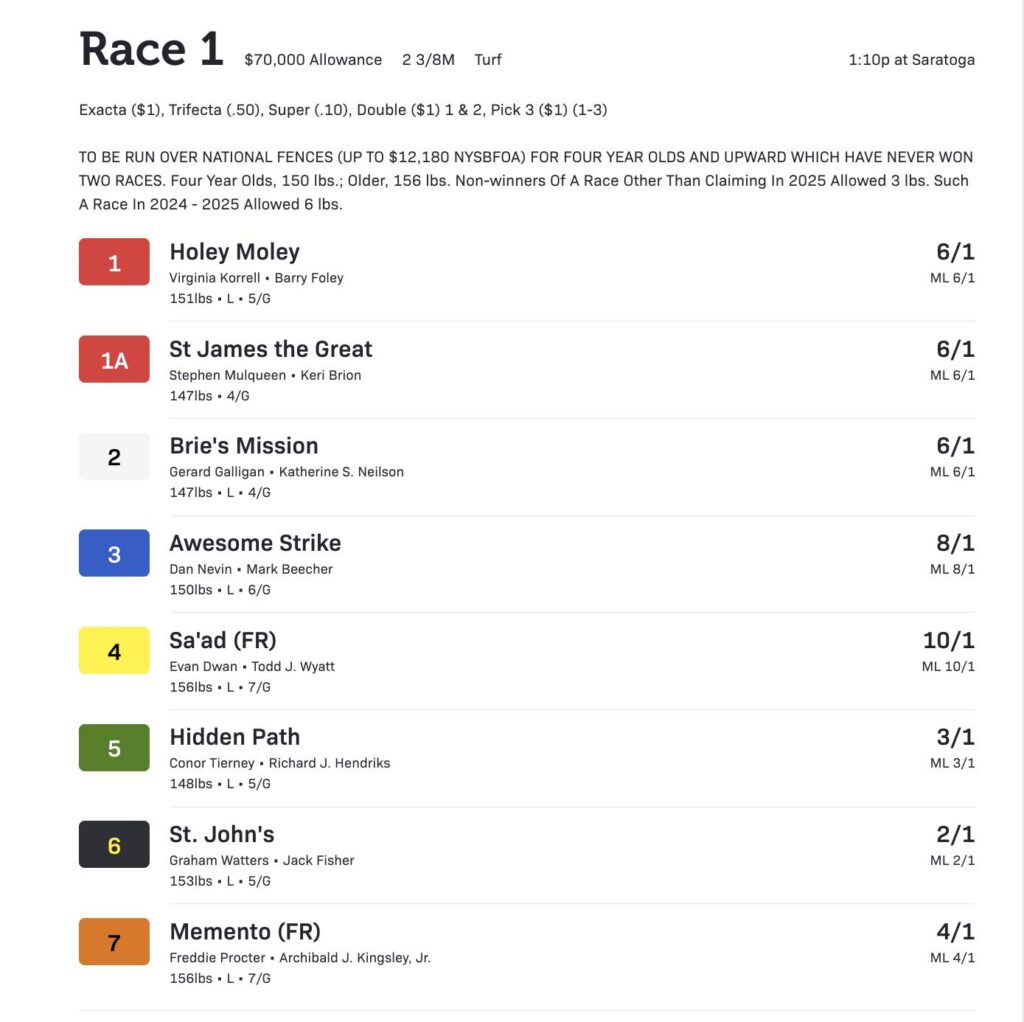The image size is (1024, 1022).
Task: Open St James the Great entry
Action: coord(270,349)
